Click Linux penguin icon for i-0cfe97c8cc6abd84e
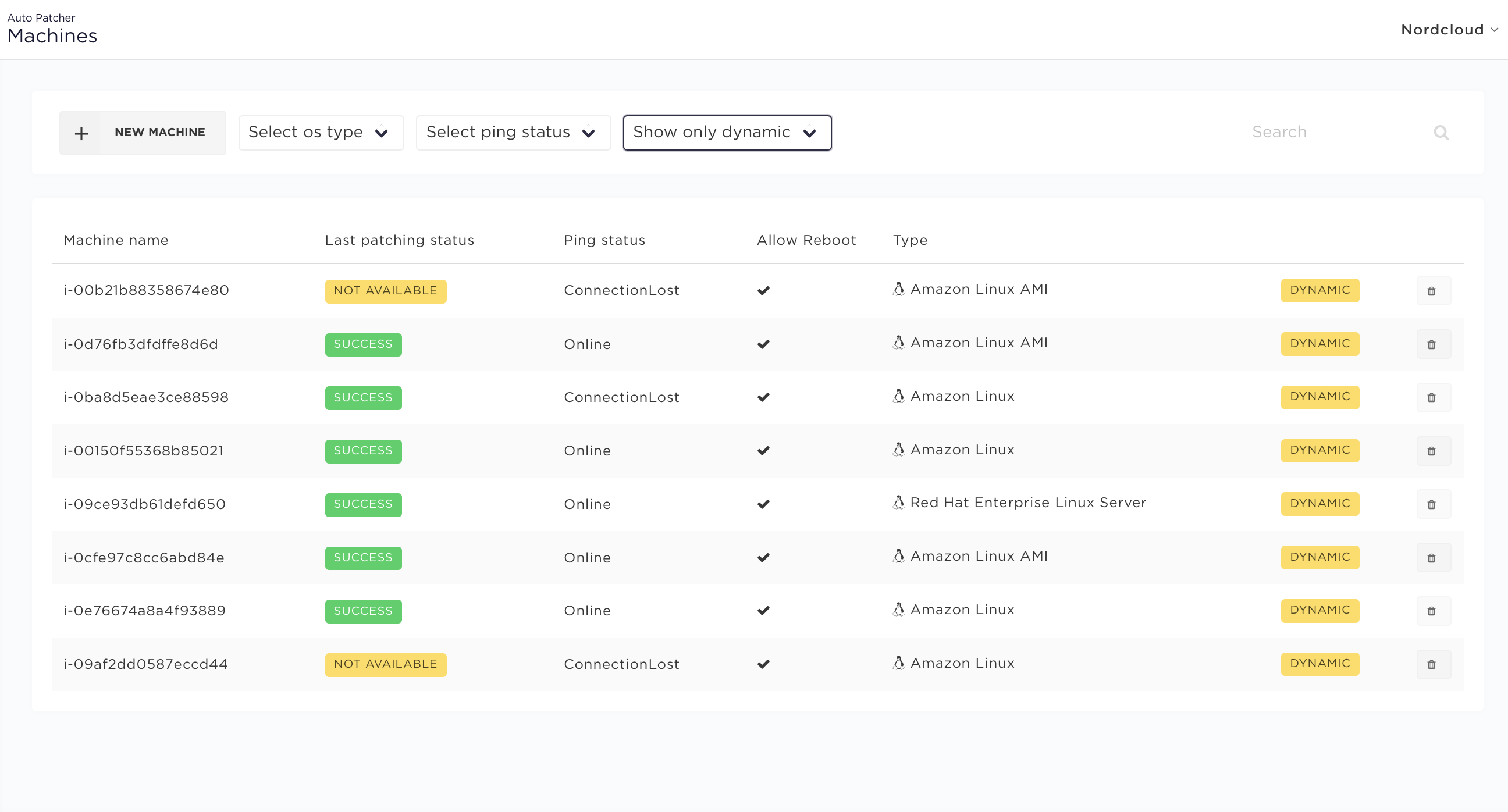Image resolution: width=1508 pixels, height=812 pixels. pos(899,555)
